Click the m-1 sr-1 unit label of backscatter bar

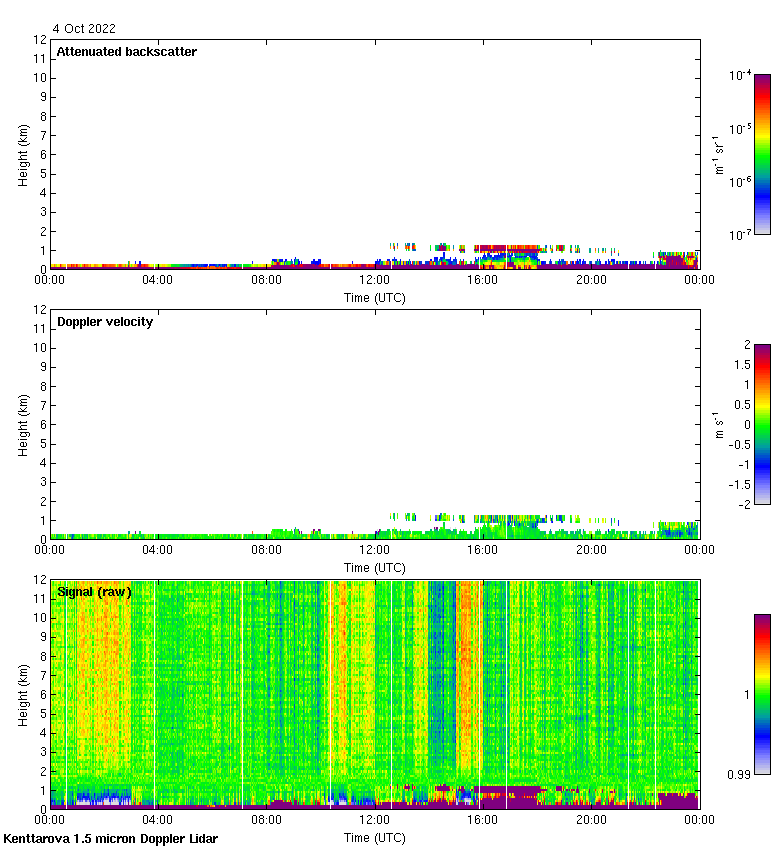coord(718,155)
